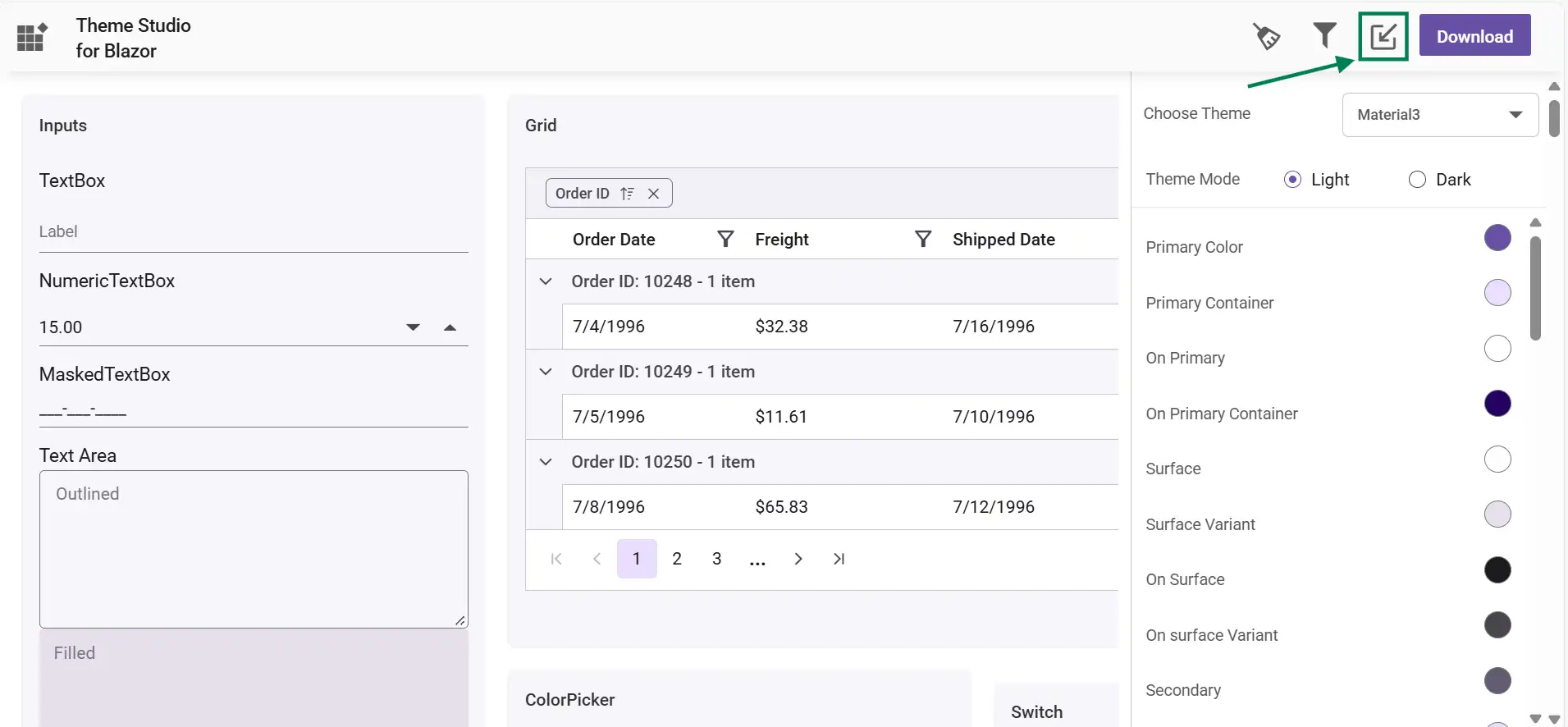This screenshot has height=727, width=1568.
Task: Toggle sort direction on Order ID group chip
Action: coord(628,194)
